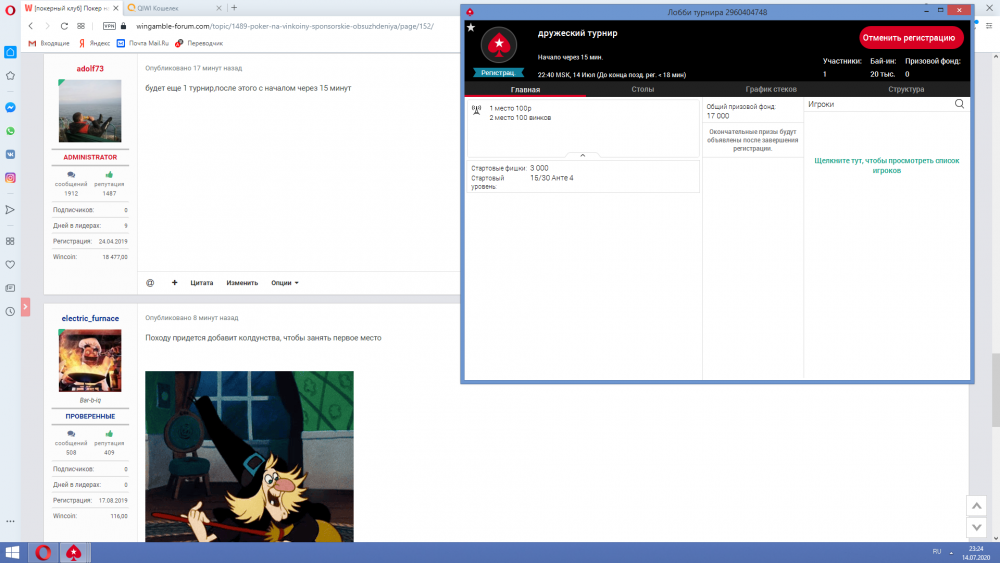The image size is (1000, 563).
Task: Open My Flow send icon in sidebar
Action: click(10, 210)
